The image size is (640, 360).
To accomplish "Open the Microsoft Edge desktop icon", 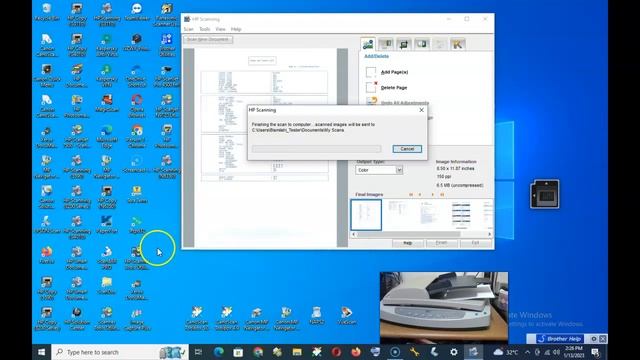I will 107,136.
